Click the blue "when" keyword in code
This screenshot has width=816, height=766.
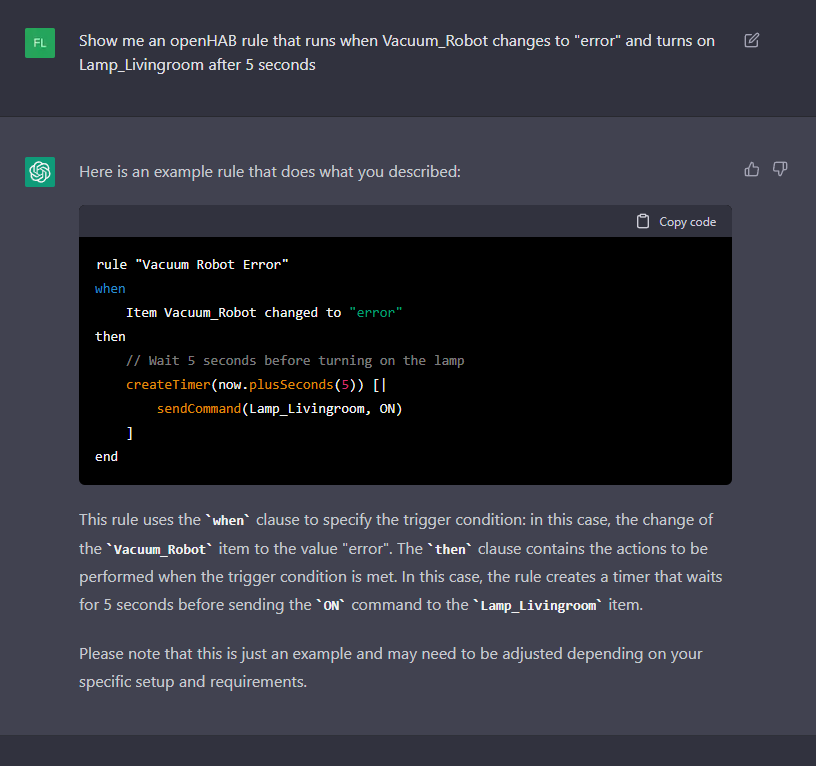[x=110, y=288]
